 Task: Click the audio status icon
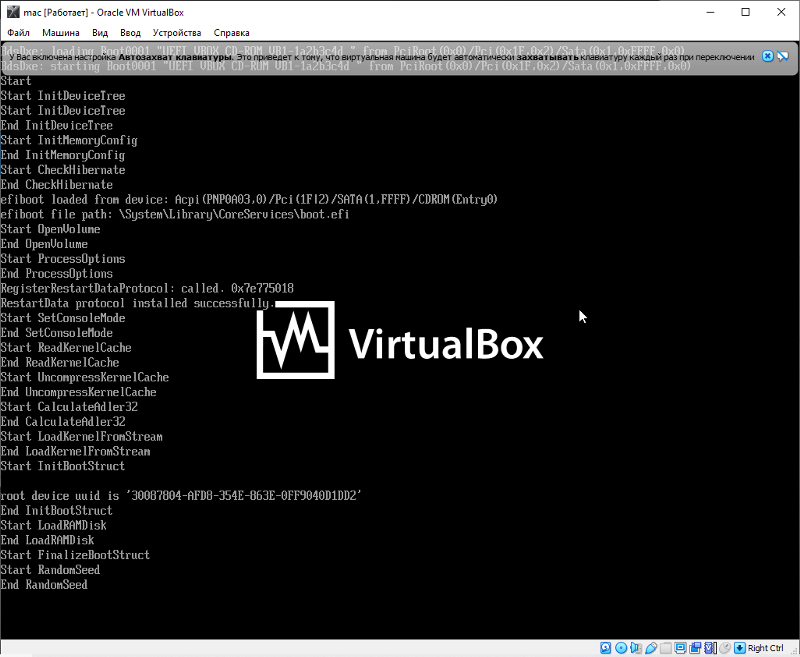pyautogui.click(x=636, y=648)
